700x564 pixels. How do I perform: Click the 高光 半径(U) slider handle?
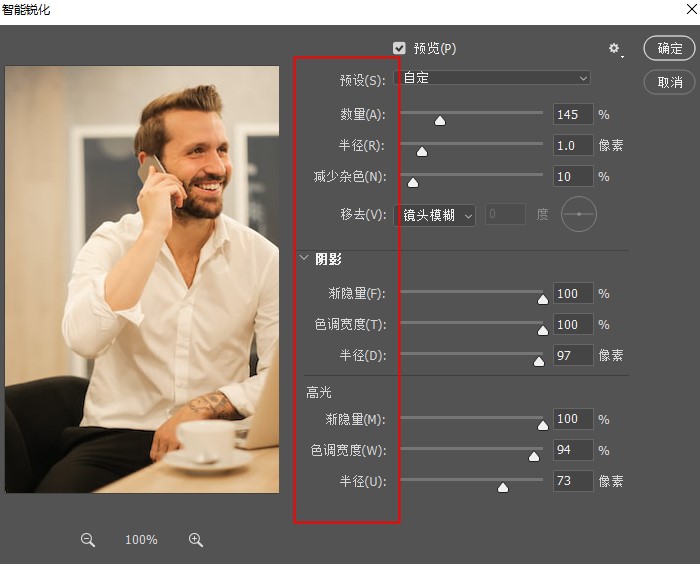click(x=503, y=487)
